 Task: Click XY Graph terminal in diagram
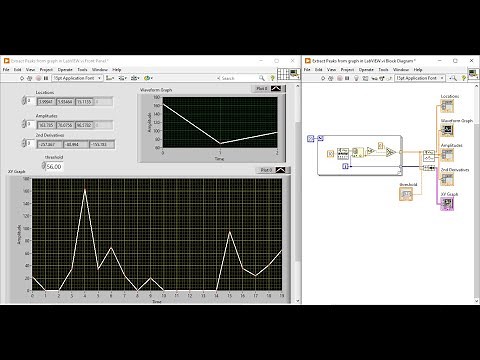click(447, 204)
